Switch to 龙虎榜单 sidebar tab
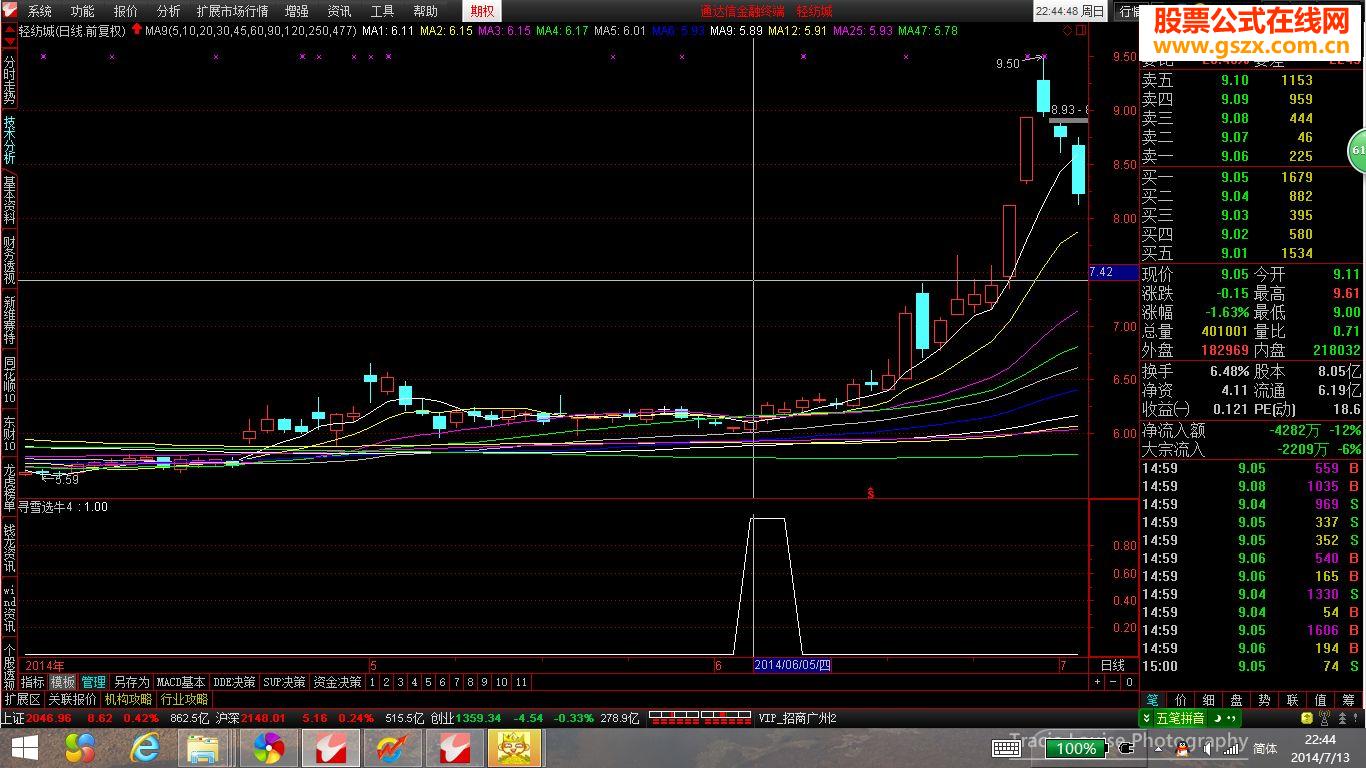This screenshot has height=768, width=1366. point(9,487)
